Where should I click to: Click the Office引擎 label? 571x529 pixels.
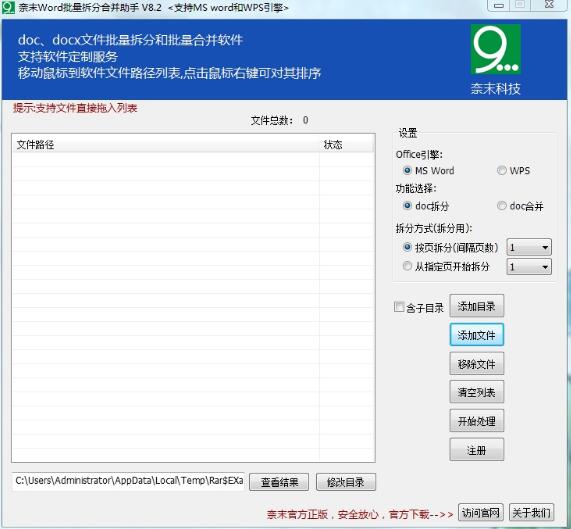click(x=419, y=154)
